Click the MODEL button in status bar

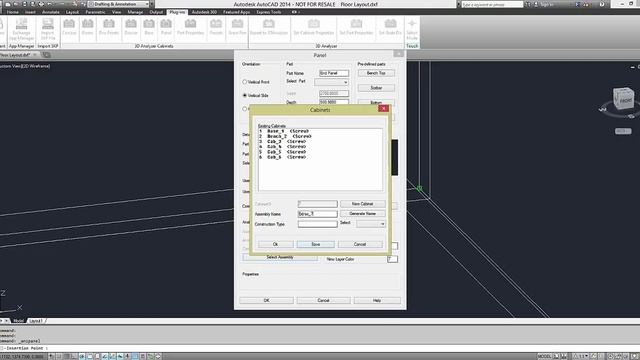(x=544, y=356)
